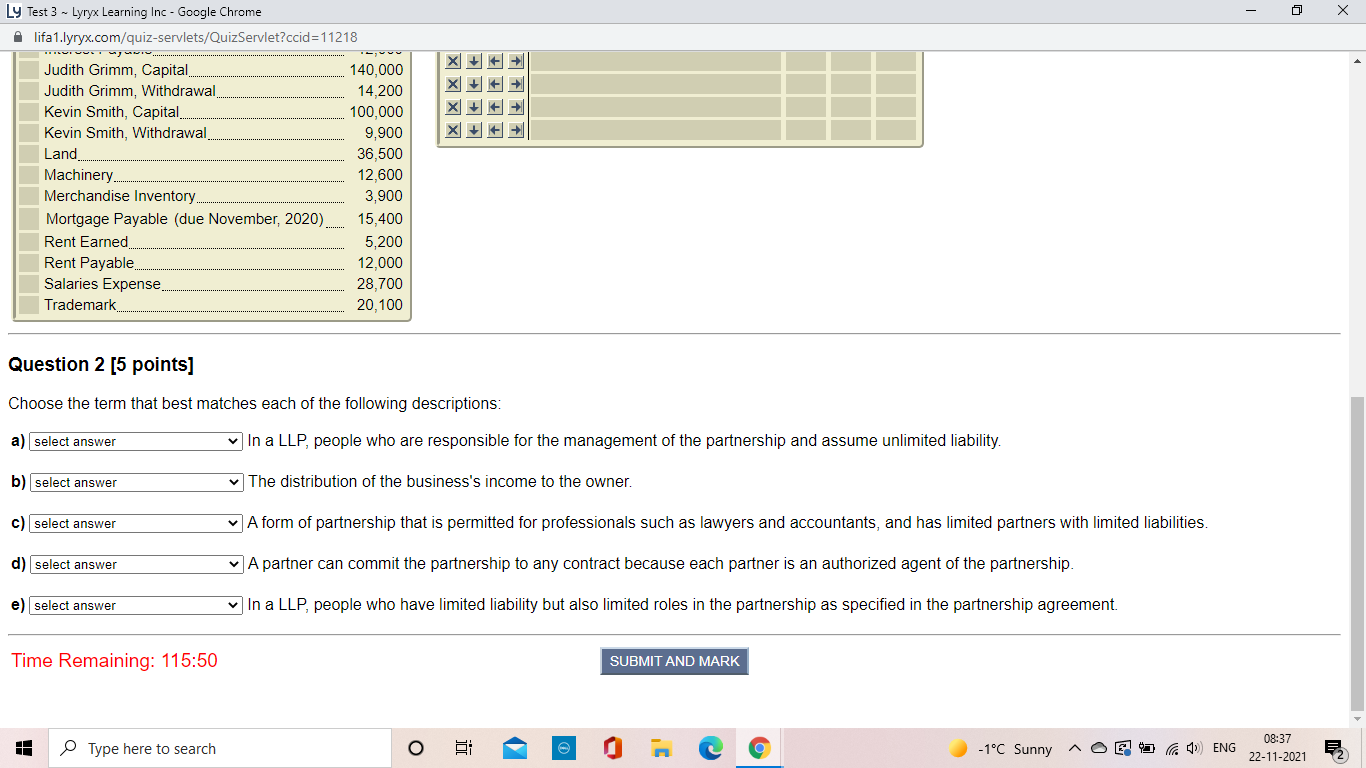This screenshot has width=1366, height=768.
Task: Click the Rent Payable account name
Action: point(89,263)
